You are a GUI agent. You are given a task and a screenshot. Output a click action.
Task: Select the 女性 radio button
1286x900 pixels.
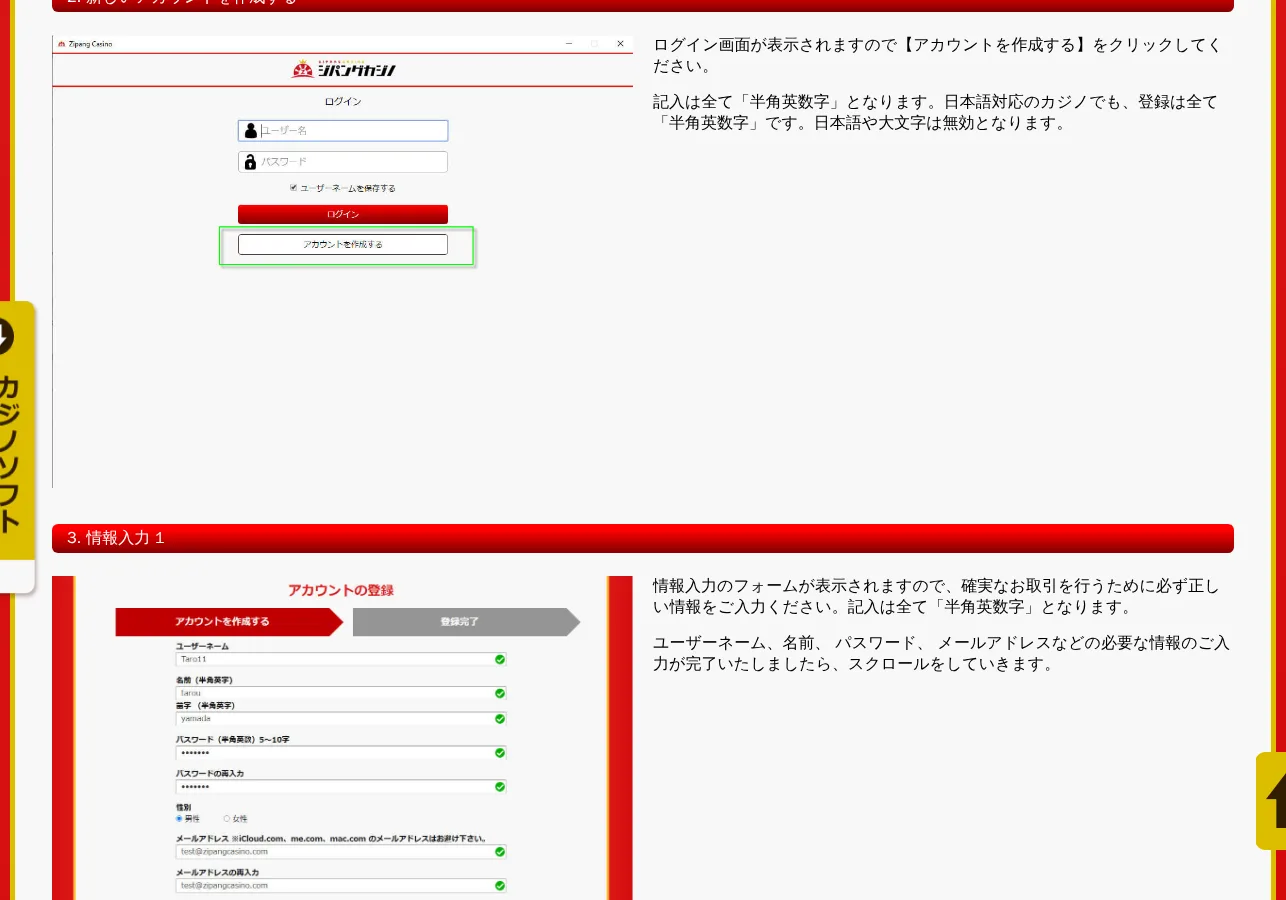(x=227, y=818)
